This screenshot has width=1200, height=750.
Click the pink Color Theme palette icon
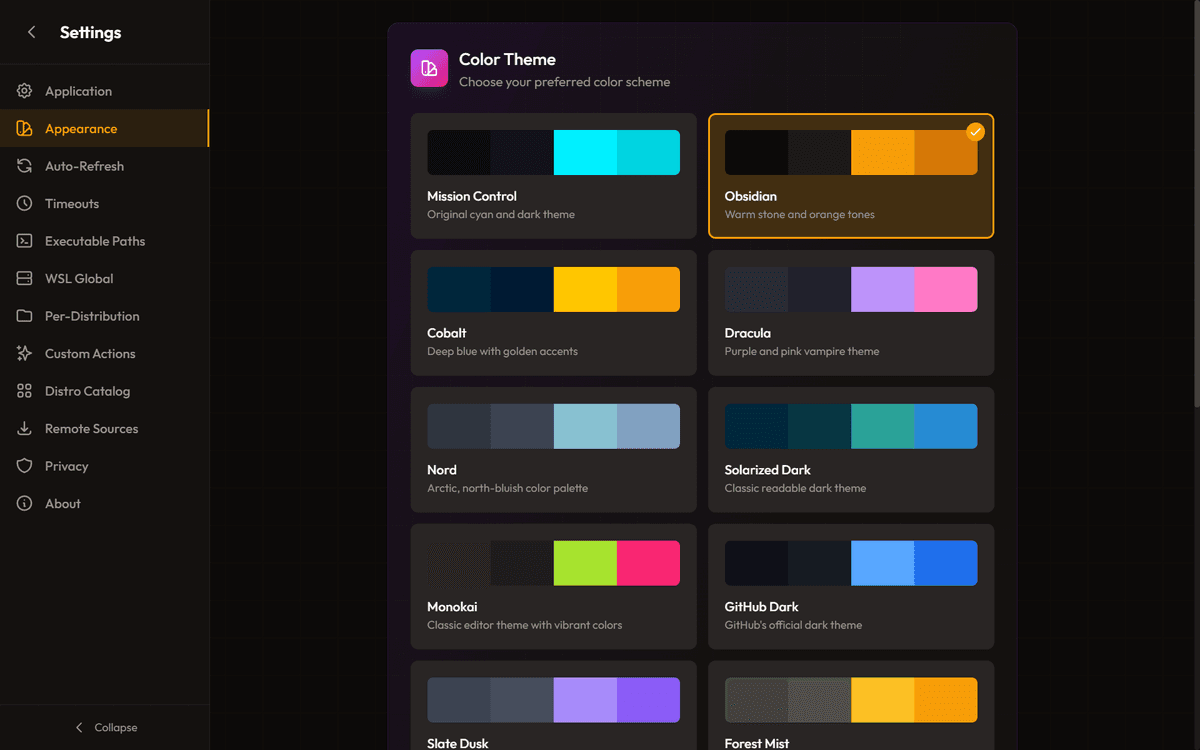coord(429,68)
